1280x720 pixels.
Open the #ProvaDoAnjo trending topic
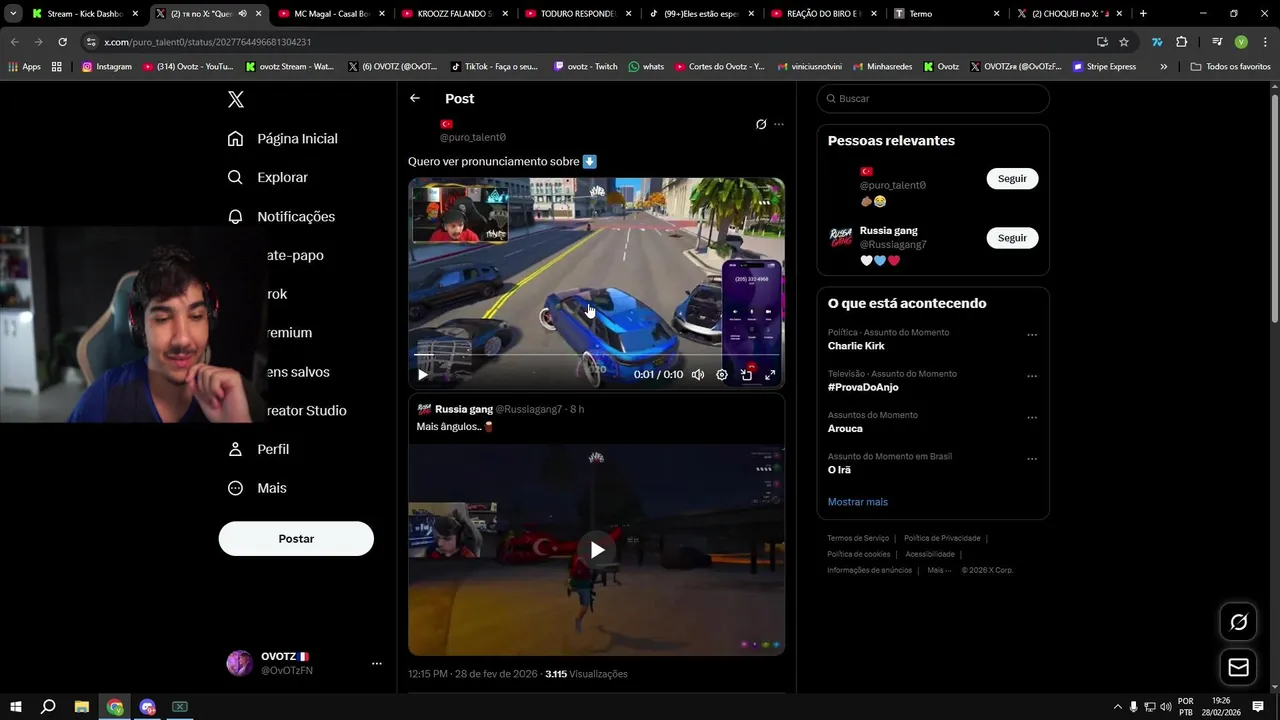tap(863, 387)
